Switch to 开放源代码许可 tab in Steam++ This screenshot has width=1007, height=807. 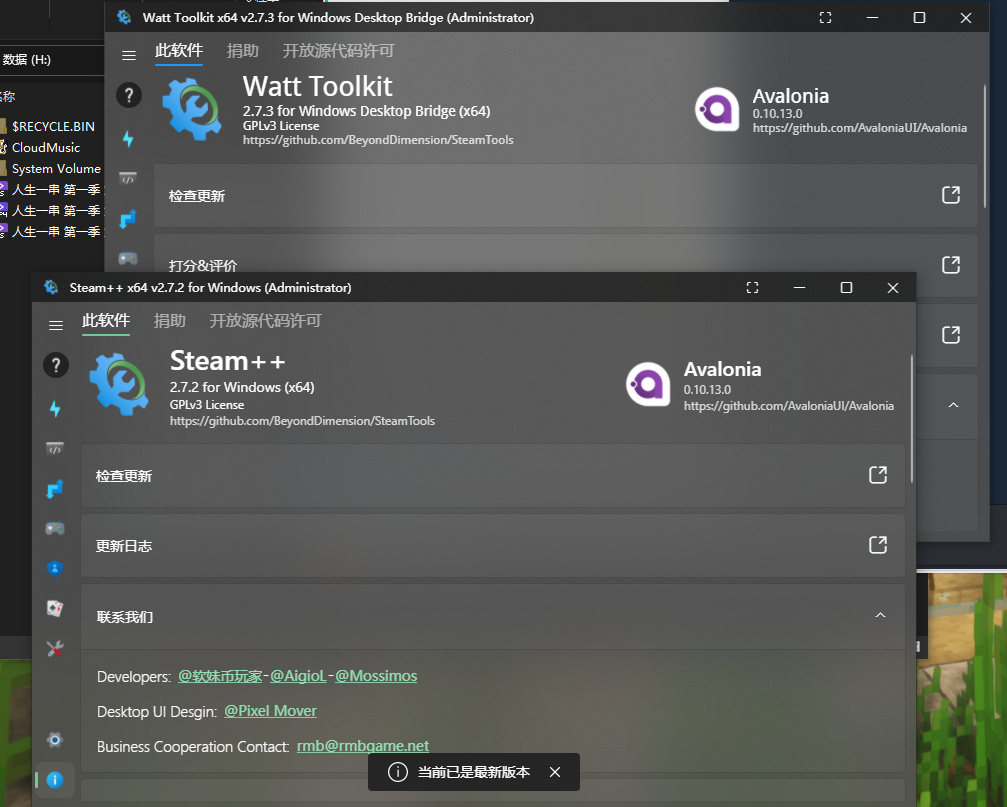[x=265, y=320]
